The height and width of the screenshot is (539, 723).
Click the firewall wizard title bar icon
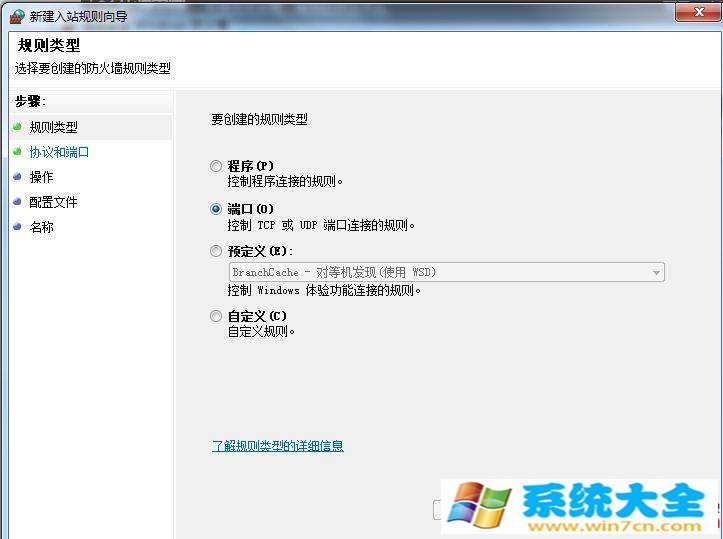coord(17,16)
